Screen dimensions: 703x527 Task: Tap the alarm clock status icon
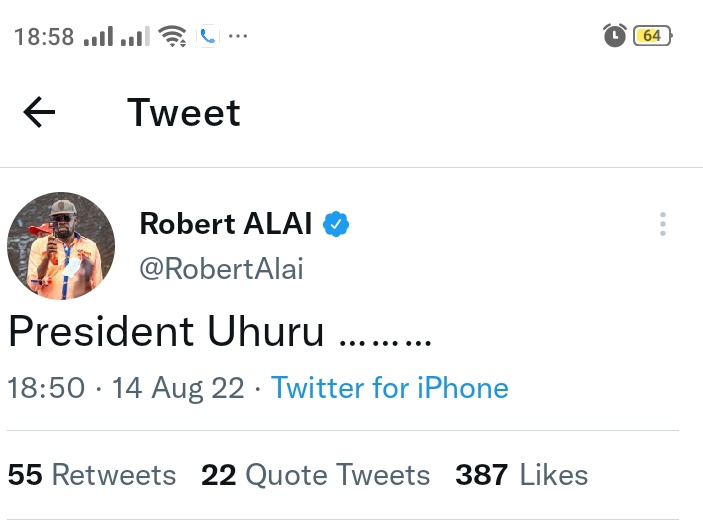tap(614, 36)
